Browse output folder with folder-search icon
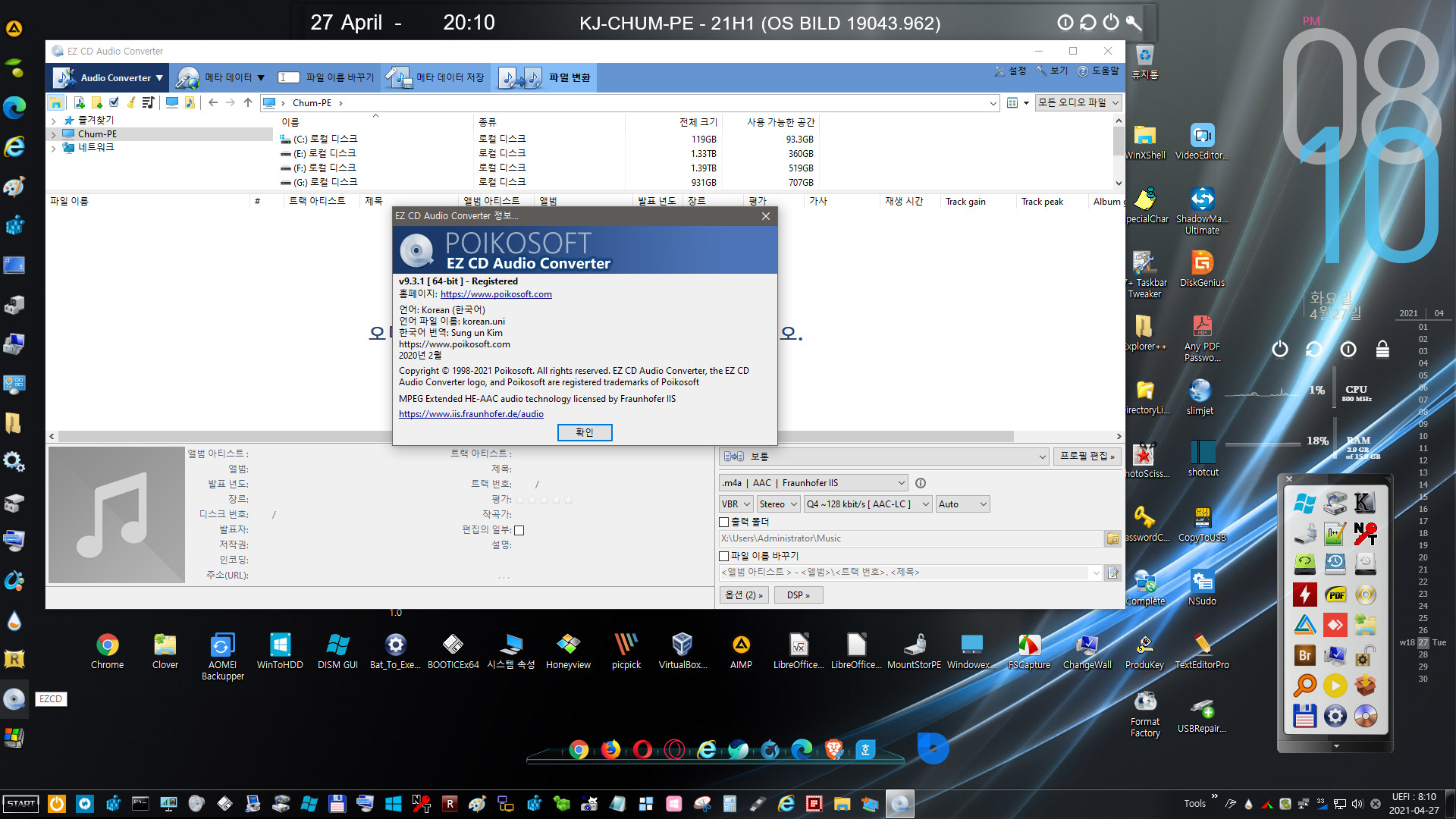The width and height of the screenshot is (1456, 819). point(1112,538)
